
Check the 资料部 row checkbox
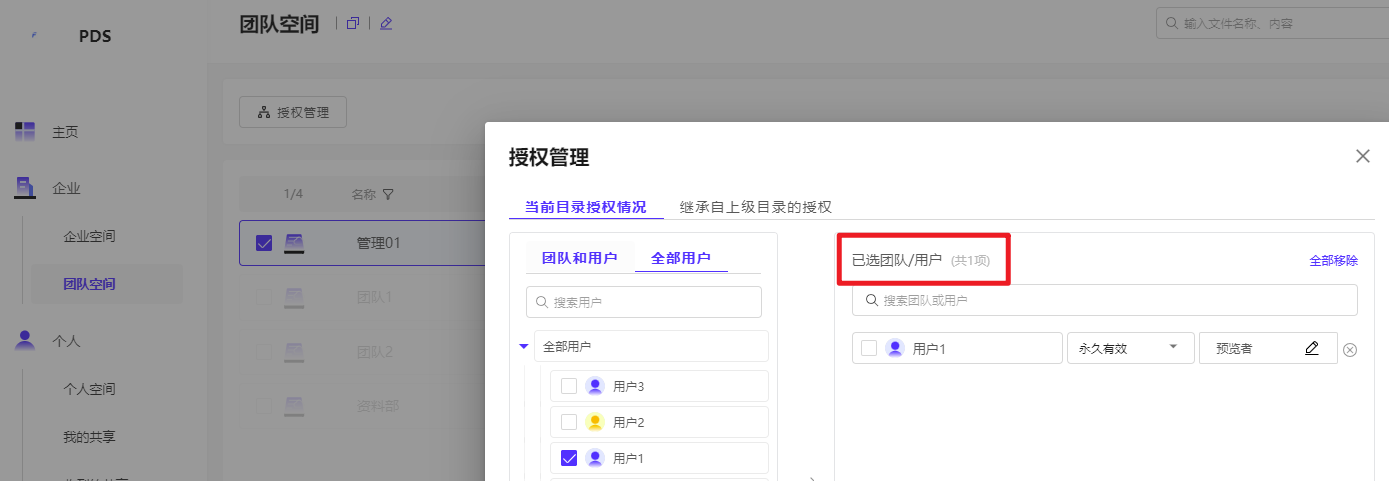point(264,406)
